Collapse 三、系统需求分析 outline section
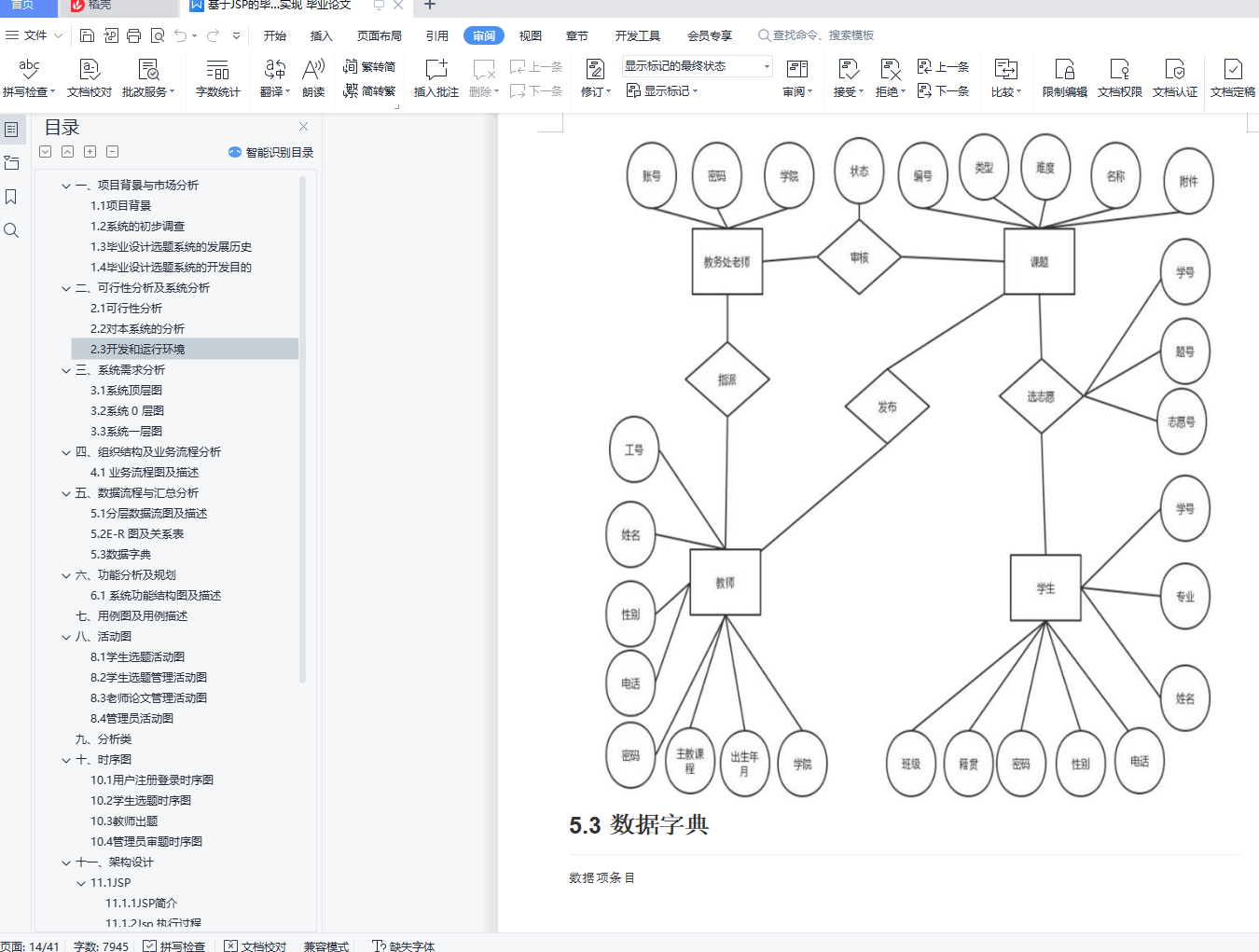This screenshot has height=952, width=1259. [x=66, y=370]
